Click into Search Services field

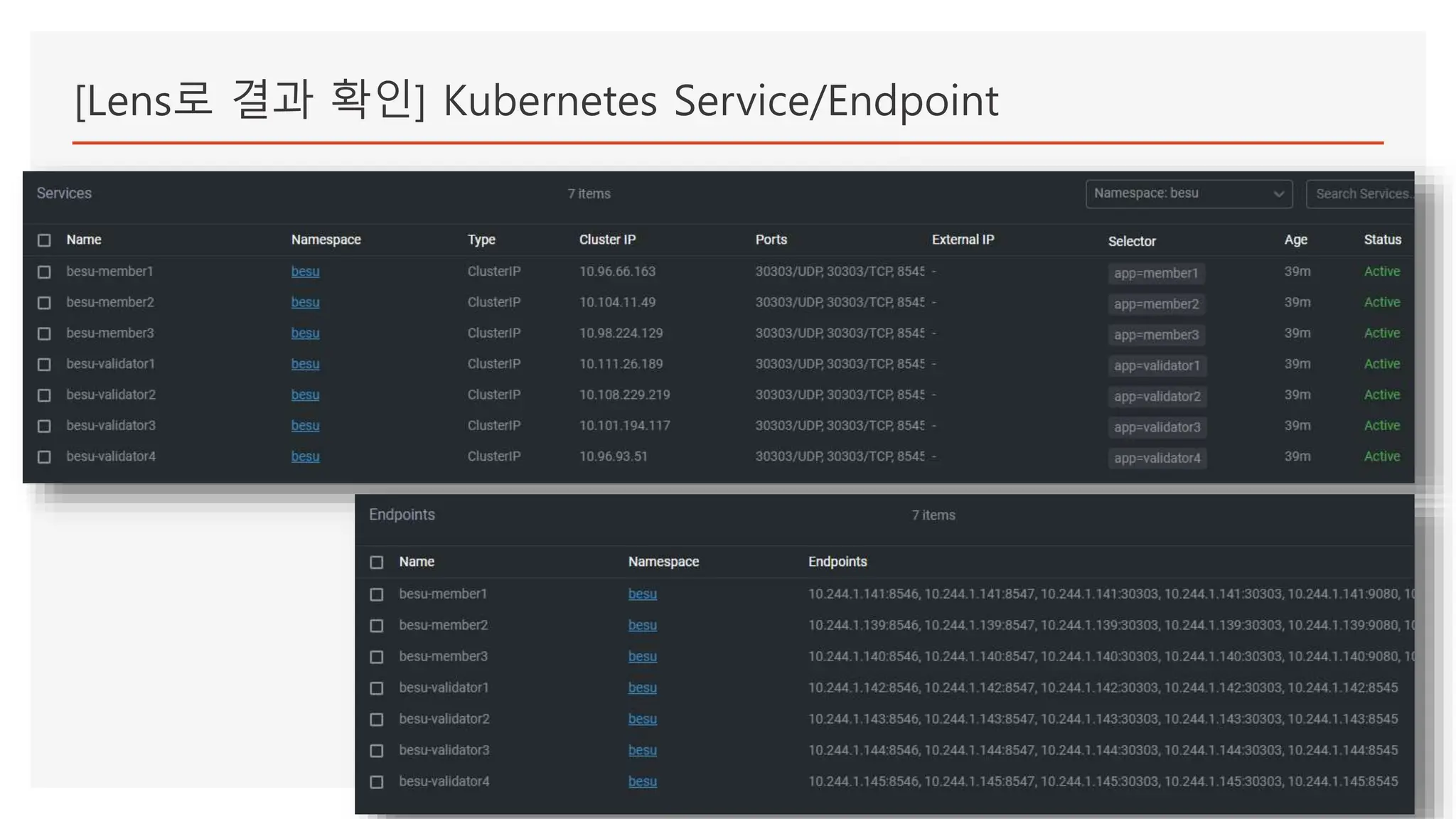(x=1361, y=194)
